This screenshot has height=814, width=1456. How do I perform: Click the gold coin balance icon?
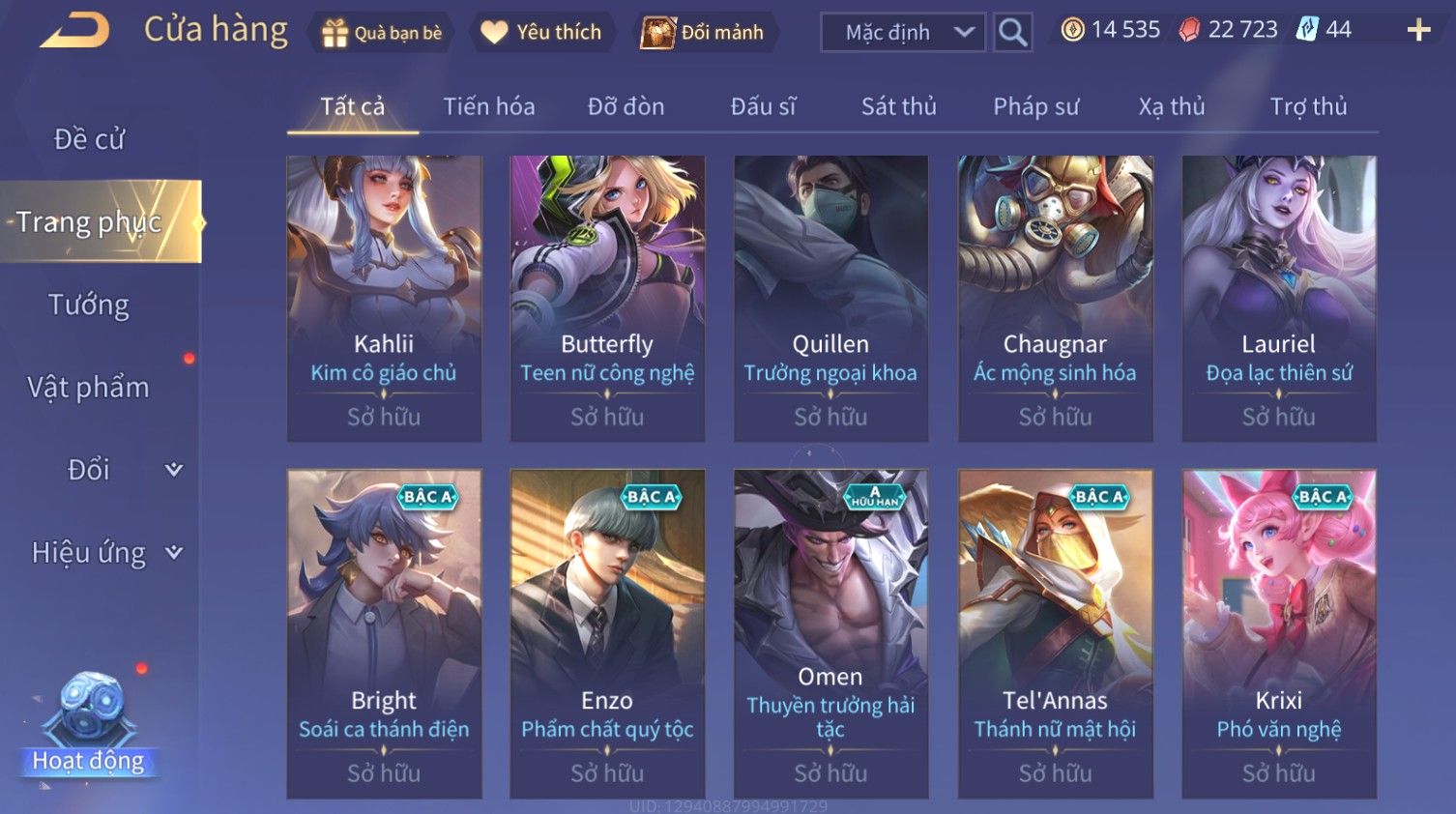pyautogui.click(x=1072, y=30)
